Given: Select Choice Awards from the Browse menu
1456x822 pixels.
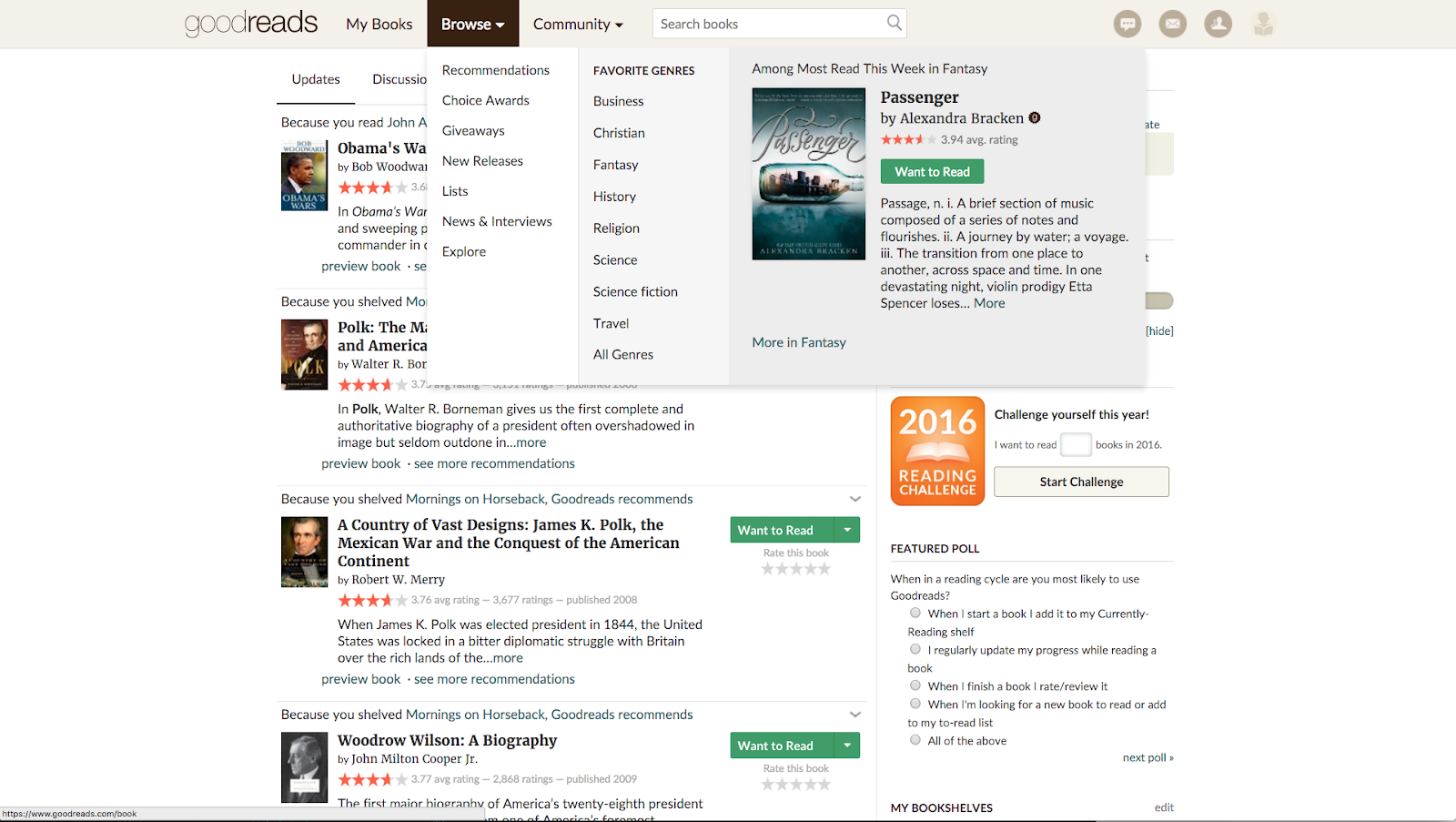Looking at the screenshot, I should [x=486, y=100].
